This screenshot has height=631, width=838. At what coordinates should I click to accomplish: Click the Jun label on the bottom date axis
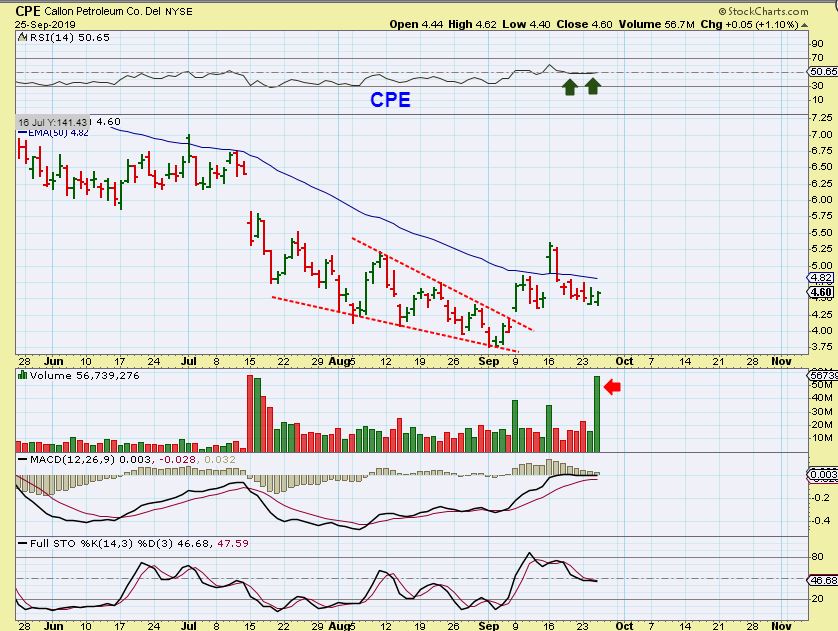pos(53,626)
